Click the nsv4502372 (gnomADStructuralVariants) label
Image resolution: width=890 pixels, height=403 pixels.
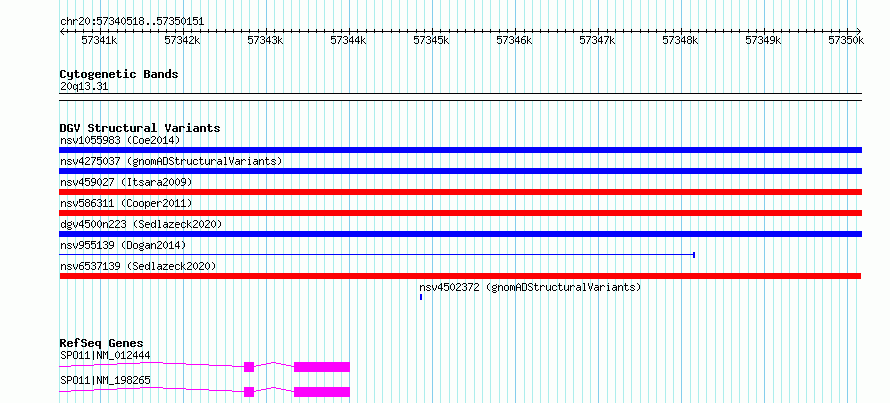[530, 287]
